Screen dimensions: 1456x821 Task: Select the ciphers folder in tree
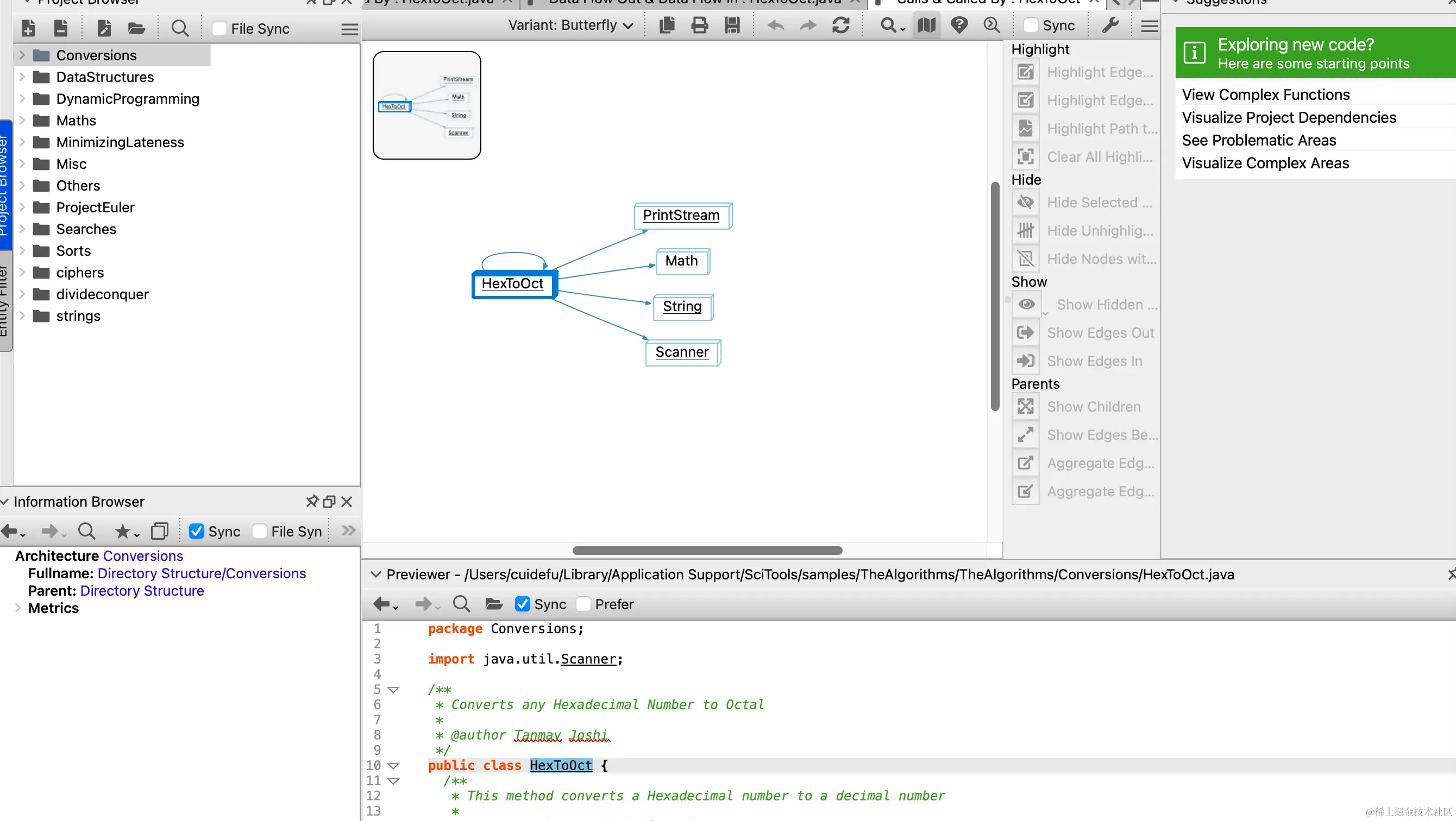(80, 273)
